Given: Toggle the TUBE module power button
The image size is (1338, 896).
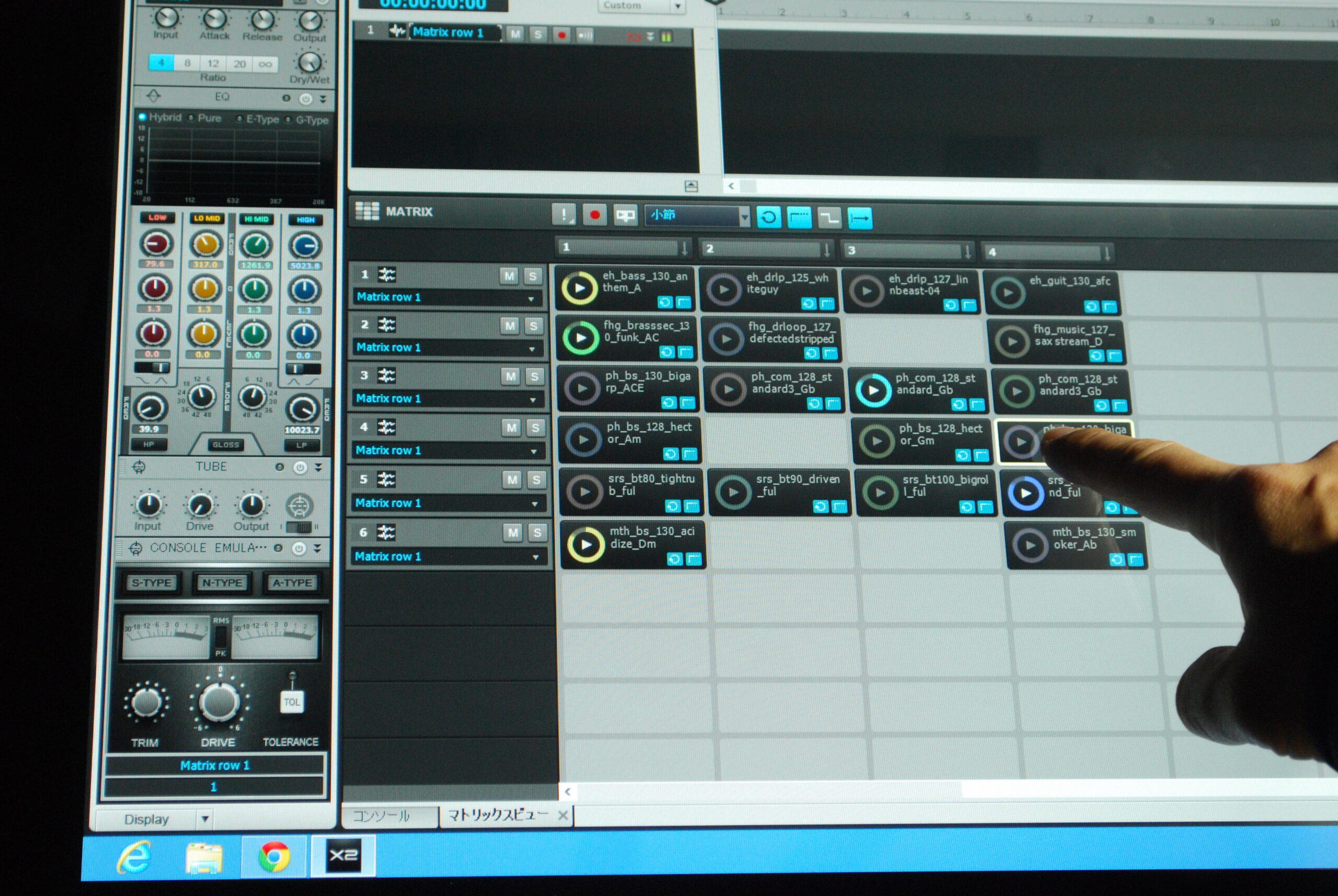Looking at the screenshot, I should 299,467.
